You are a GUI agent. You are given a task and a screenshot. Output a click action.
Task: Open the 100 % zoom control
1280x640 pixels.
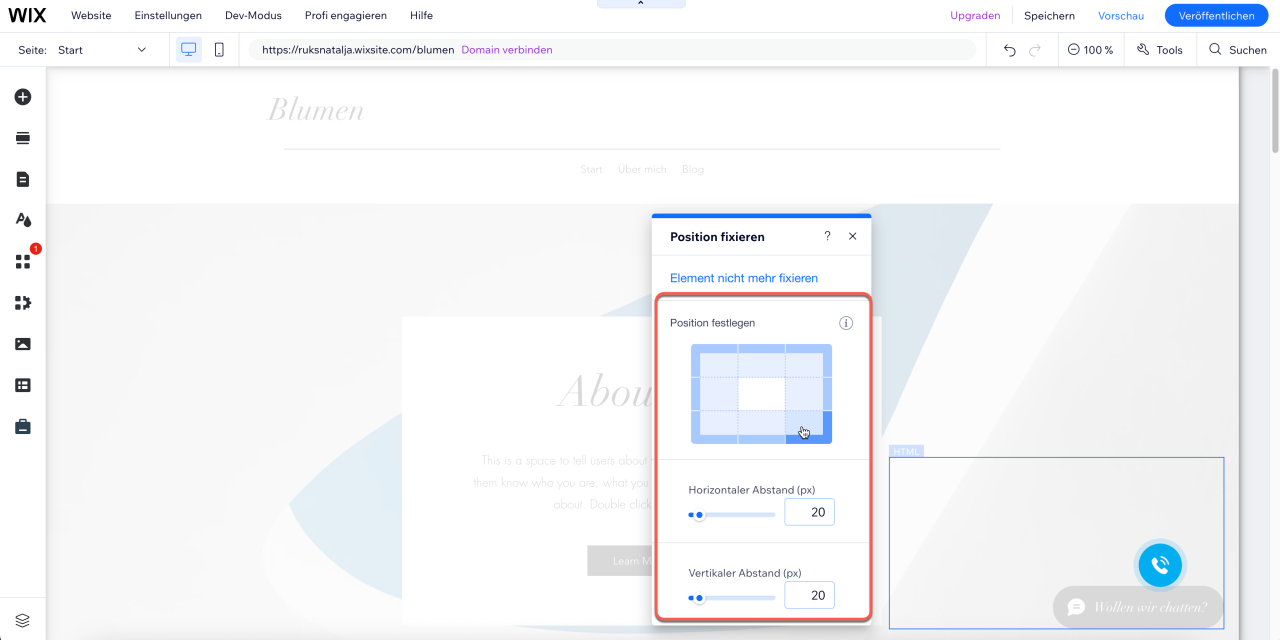1090,50
